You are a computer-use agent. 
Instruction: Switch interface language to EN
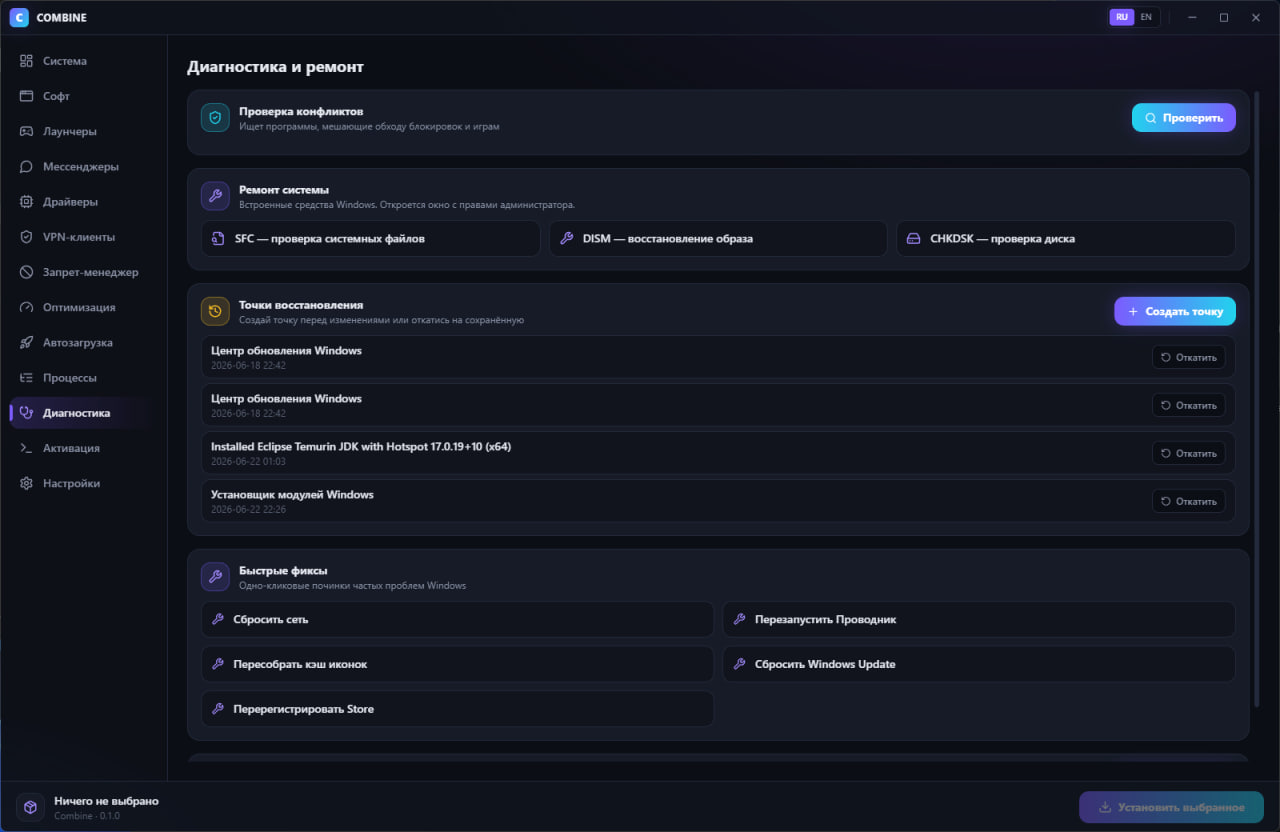point(1146,17)
